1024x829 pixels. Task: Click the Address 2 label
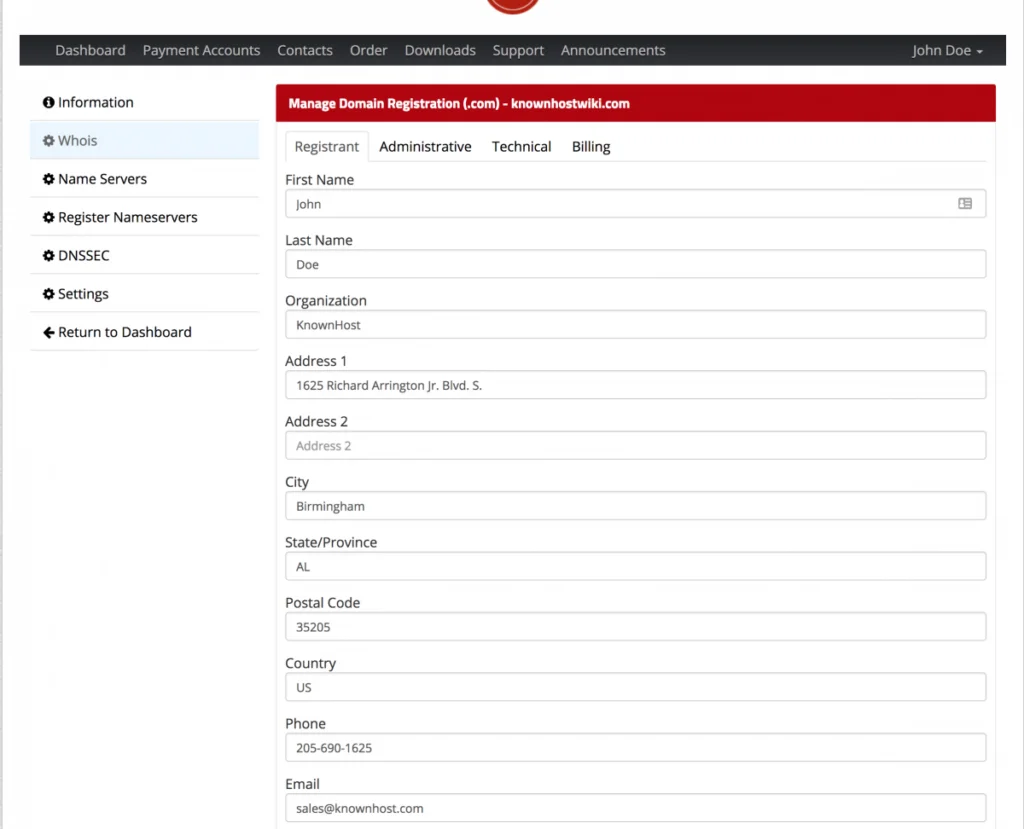317,421
